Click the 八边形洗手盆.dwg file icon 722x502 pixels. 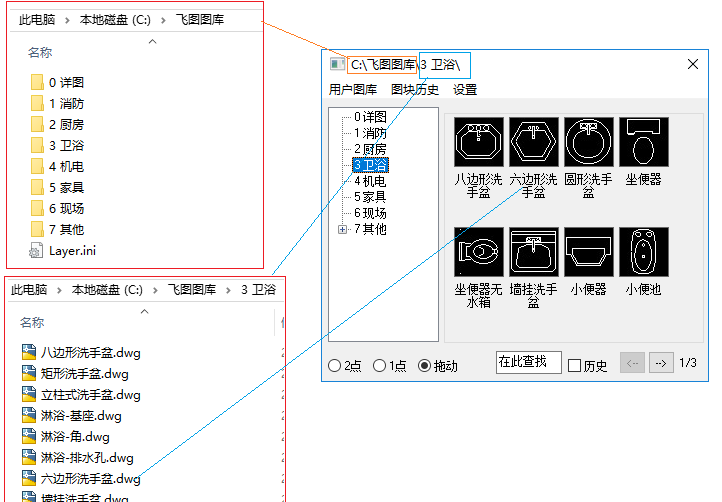point(29,352)
